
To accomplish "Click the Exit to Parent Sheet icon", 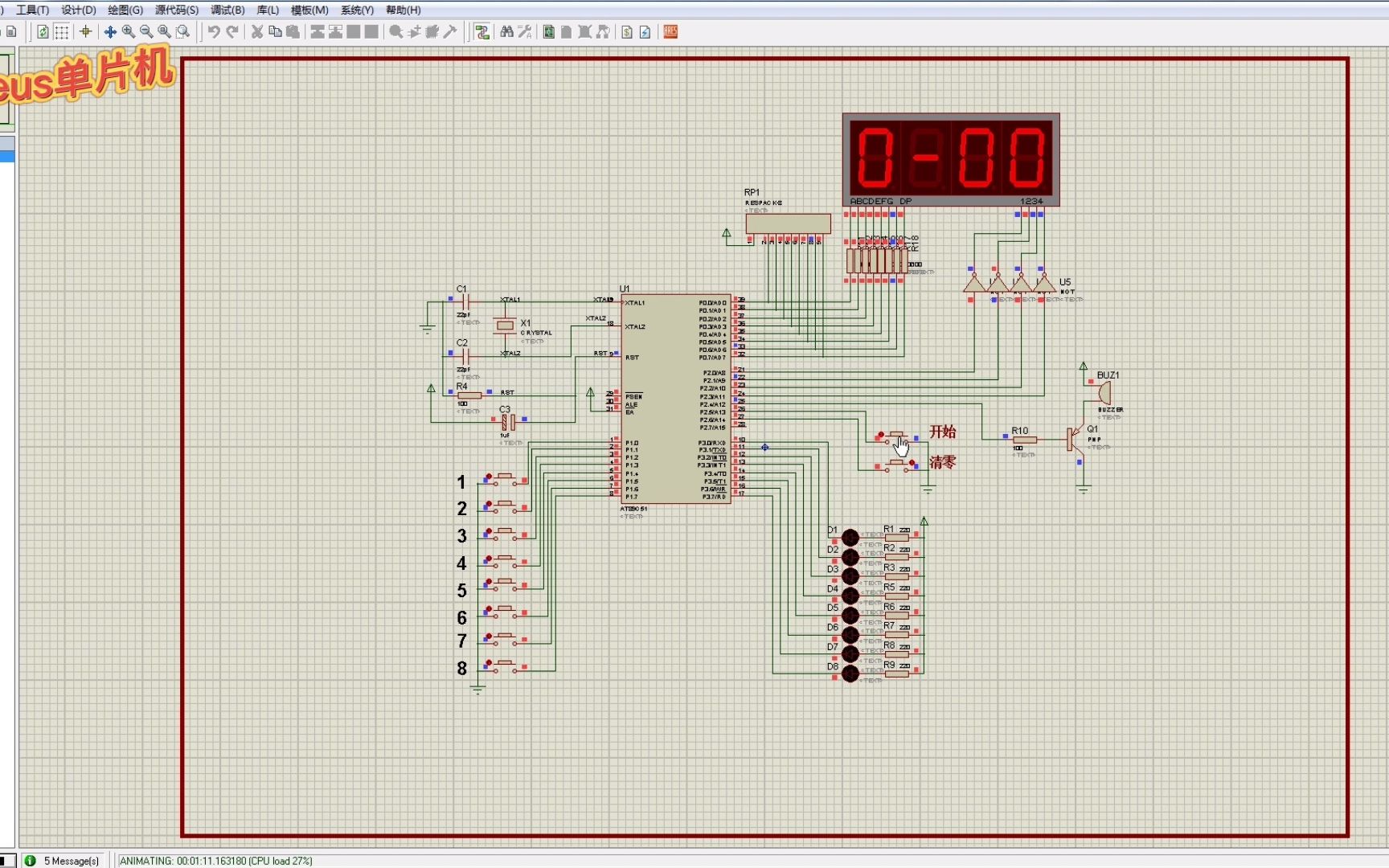I will [603, 32].
